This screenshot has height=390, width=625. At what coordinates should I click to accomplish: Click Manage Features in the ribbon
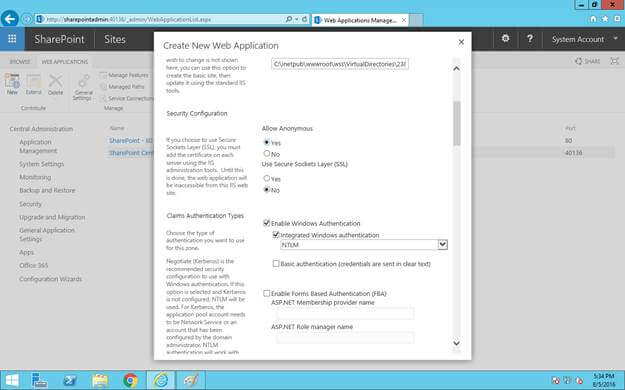tap(124, 75)
